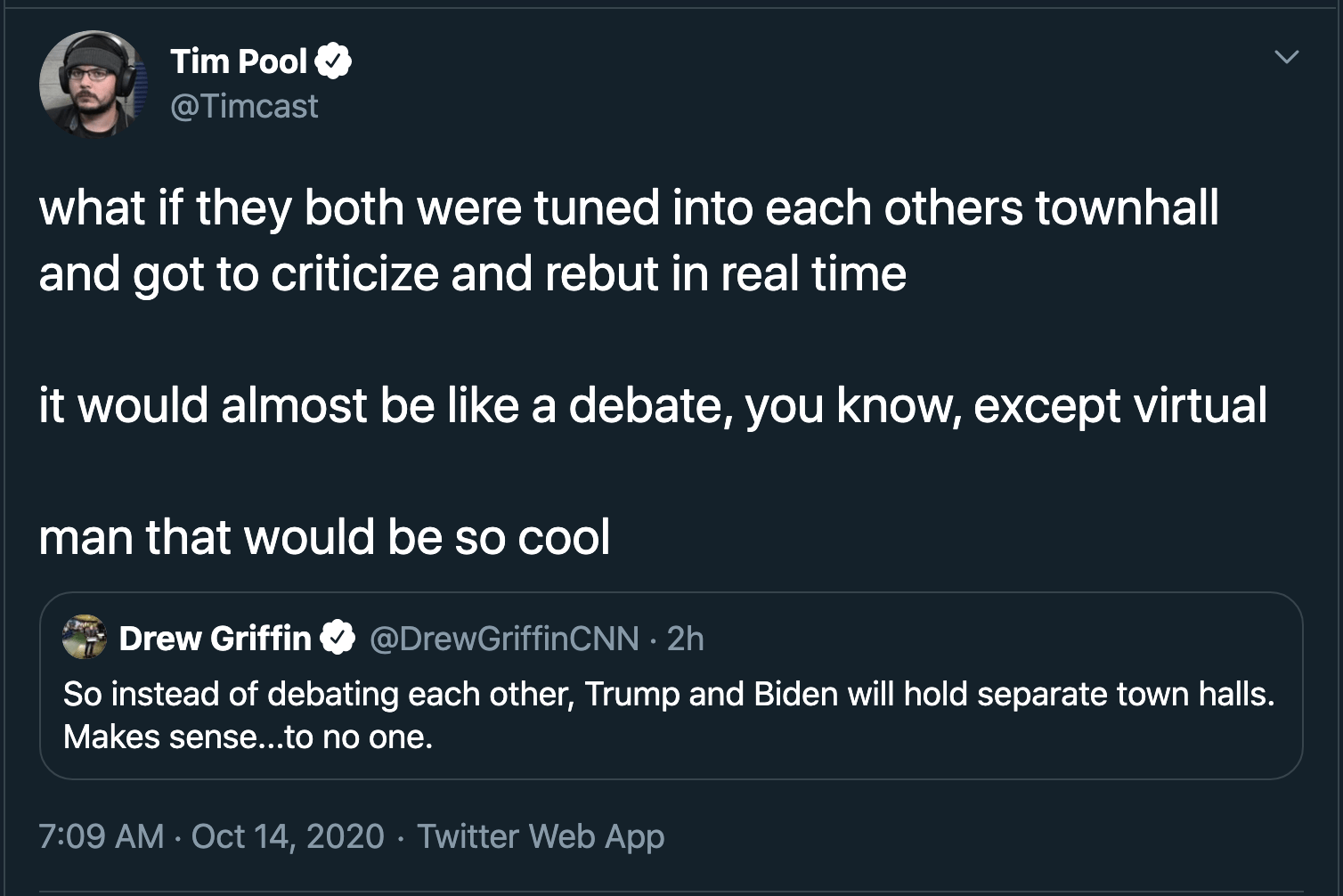Click Tim Pool's verified badge icon
Screen dimensions: 1343x896
click(x=335, y=61)
